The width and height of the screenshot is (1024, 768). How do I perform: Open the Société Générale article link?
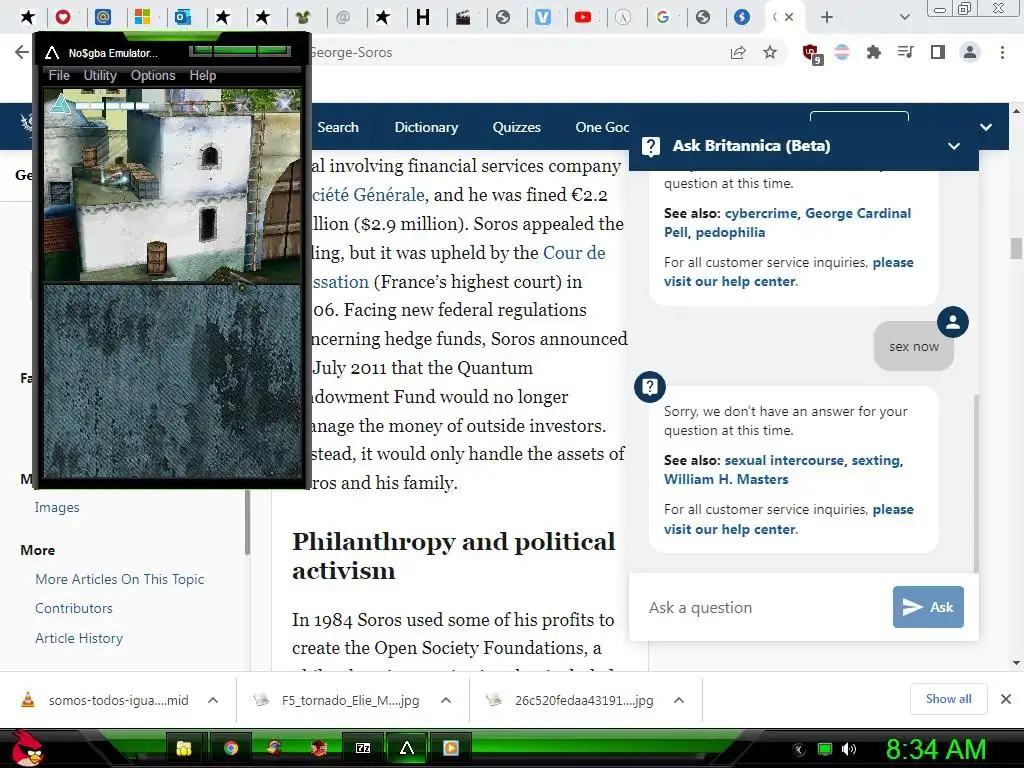point(368,195)
